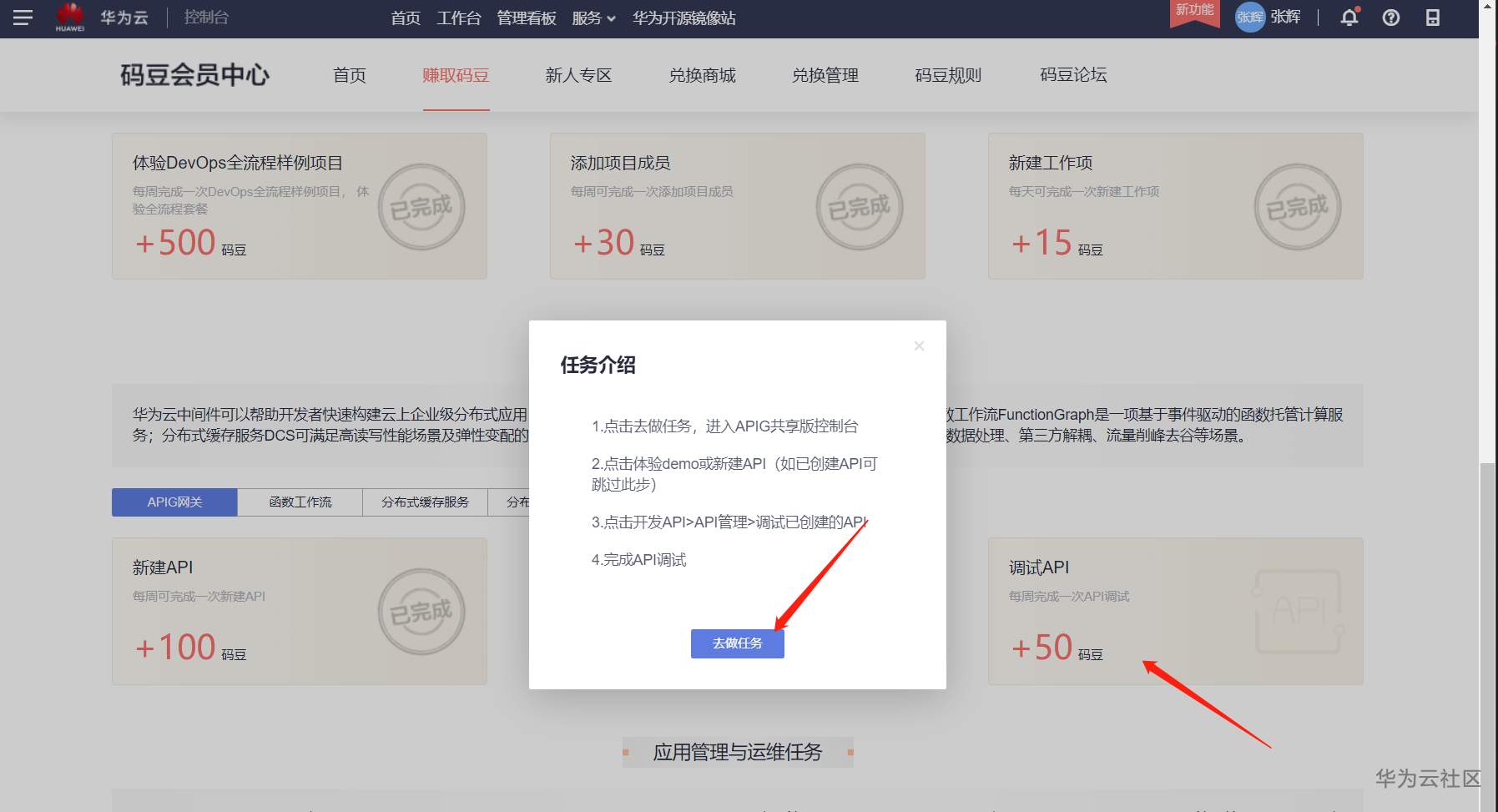Click the 新功能 ribbon badge

[x=1195, y=12]
